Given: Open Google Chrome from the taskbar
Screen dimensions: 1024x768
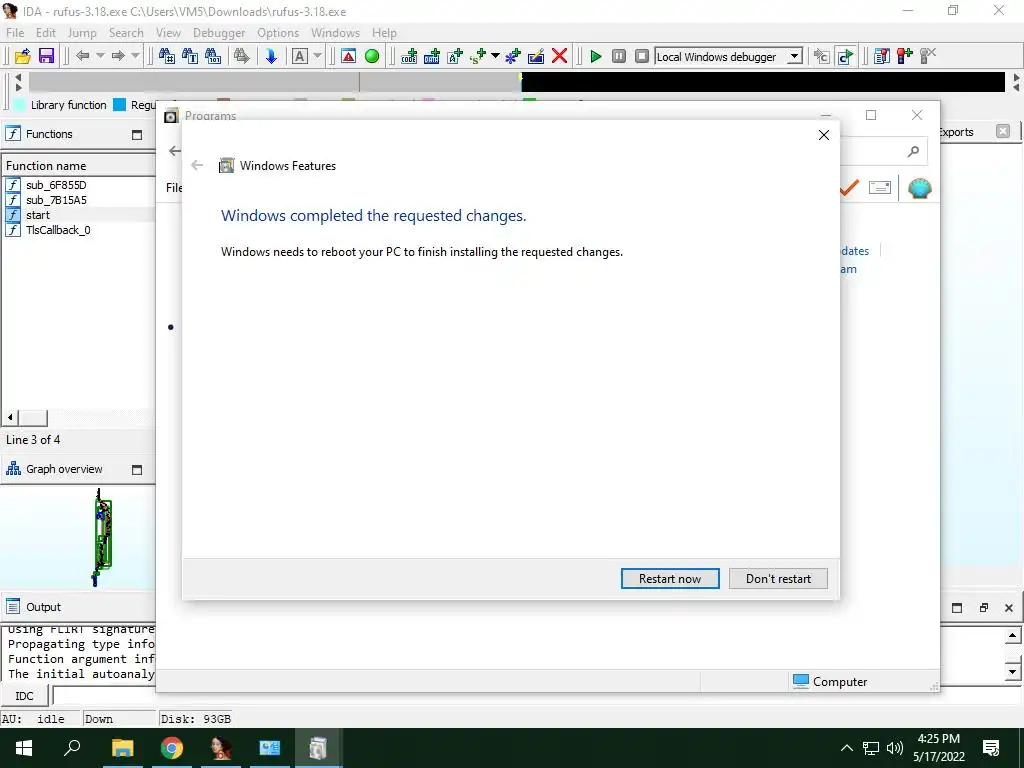Looking at the screenshot, I should [172, 748].
